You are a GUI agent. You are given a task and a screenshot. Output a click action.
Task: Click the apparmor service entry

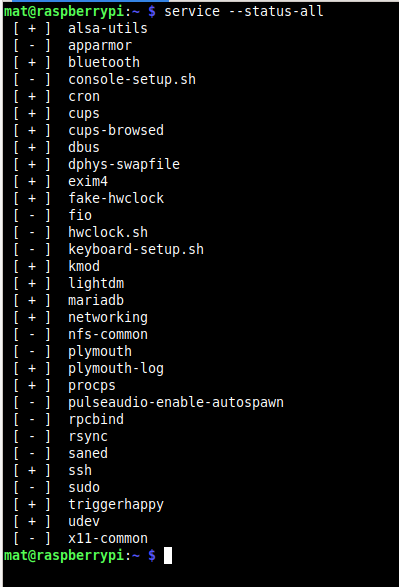[100, 46]
